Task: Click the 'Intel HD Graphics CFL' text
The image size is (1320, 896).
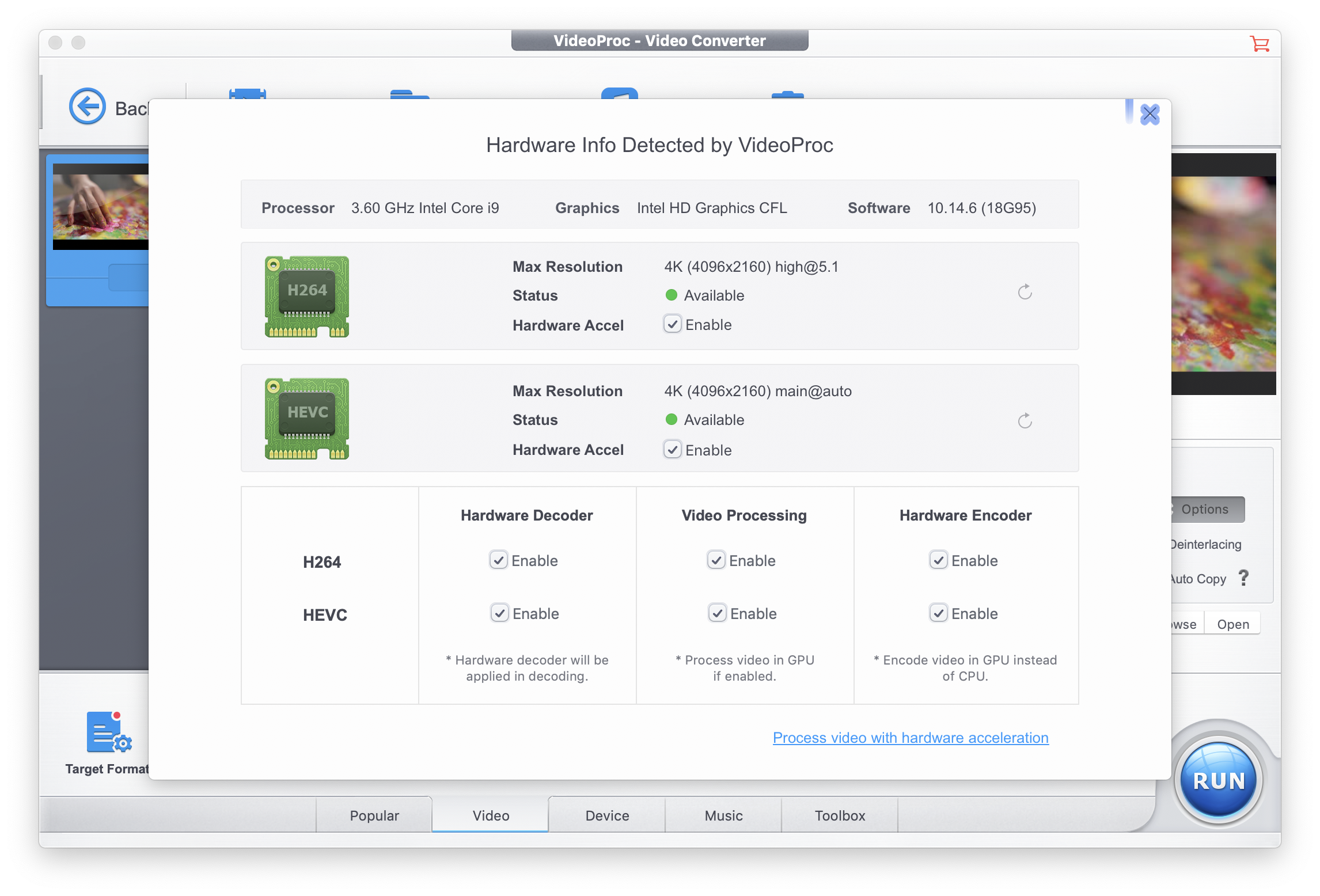Action: pyautogui.click(x=712, y=208)
